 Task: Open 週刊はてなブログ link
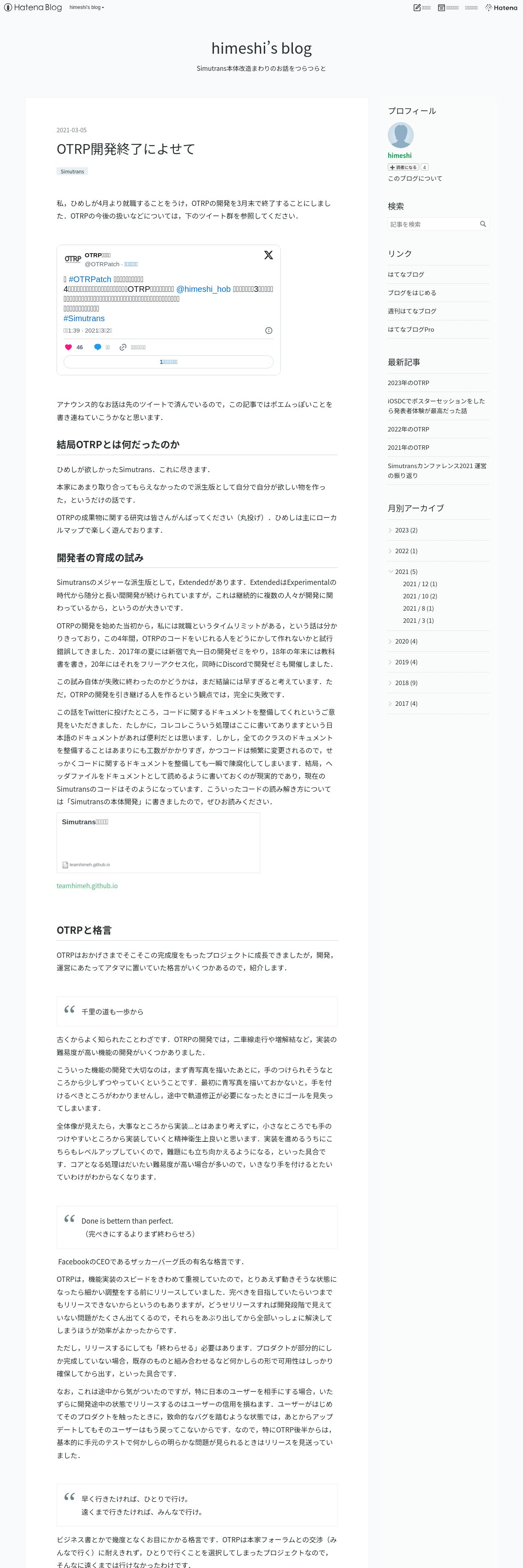[x=412, y=311]
